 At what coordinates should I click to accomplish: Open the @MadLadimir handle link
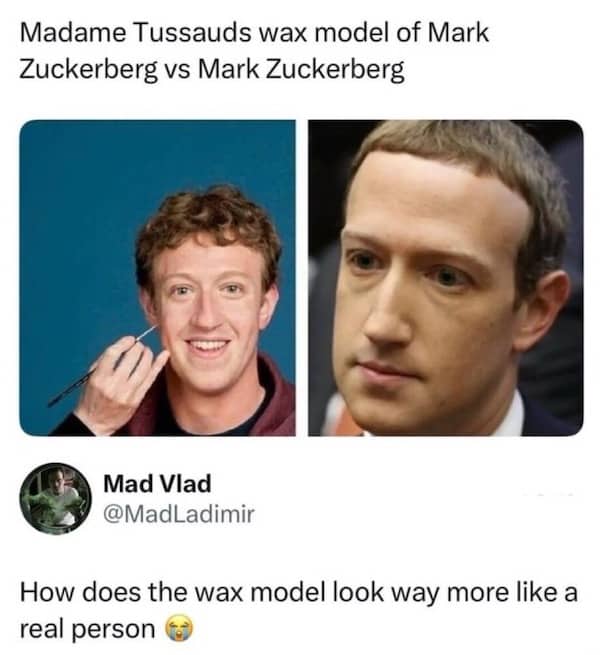click(x=178, y=514)
